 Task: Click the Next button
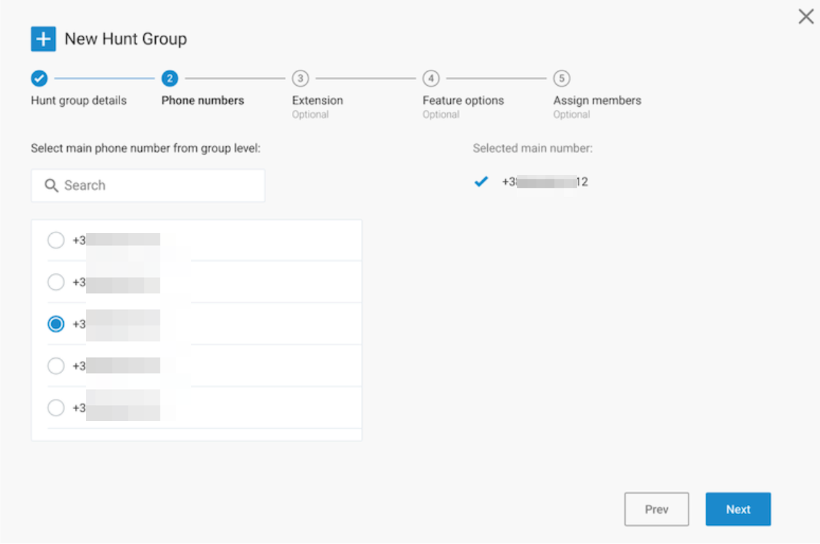point(738,509)
